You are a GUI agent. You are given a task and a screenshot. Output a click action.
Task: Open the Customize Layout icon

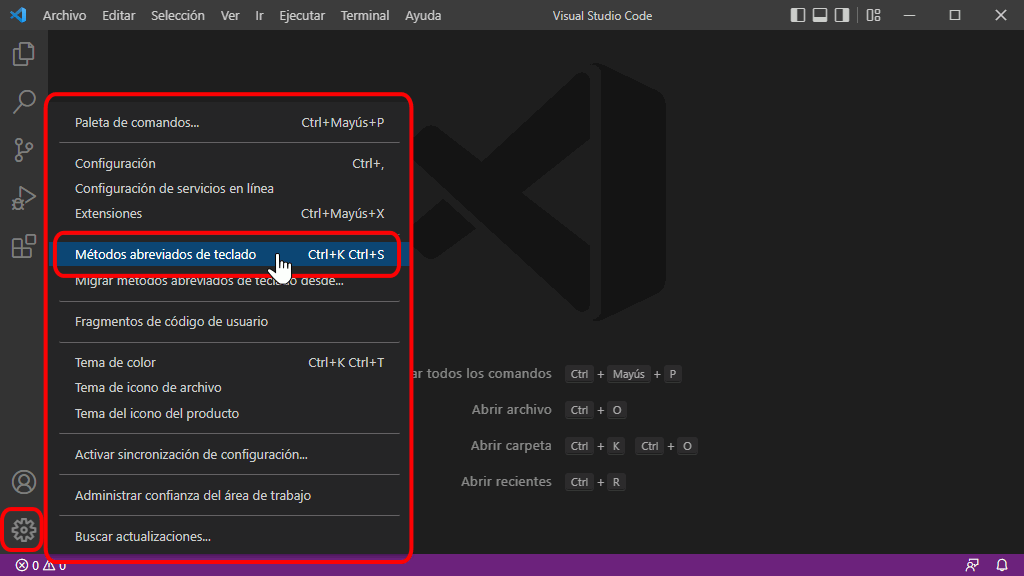click(x=873, y=15)
